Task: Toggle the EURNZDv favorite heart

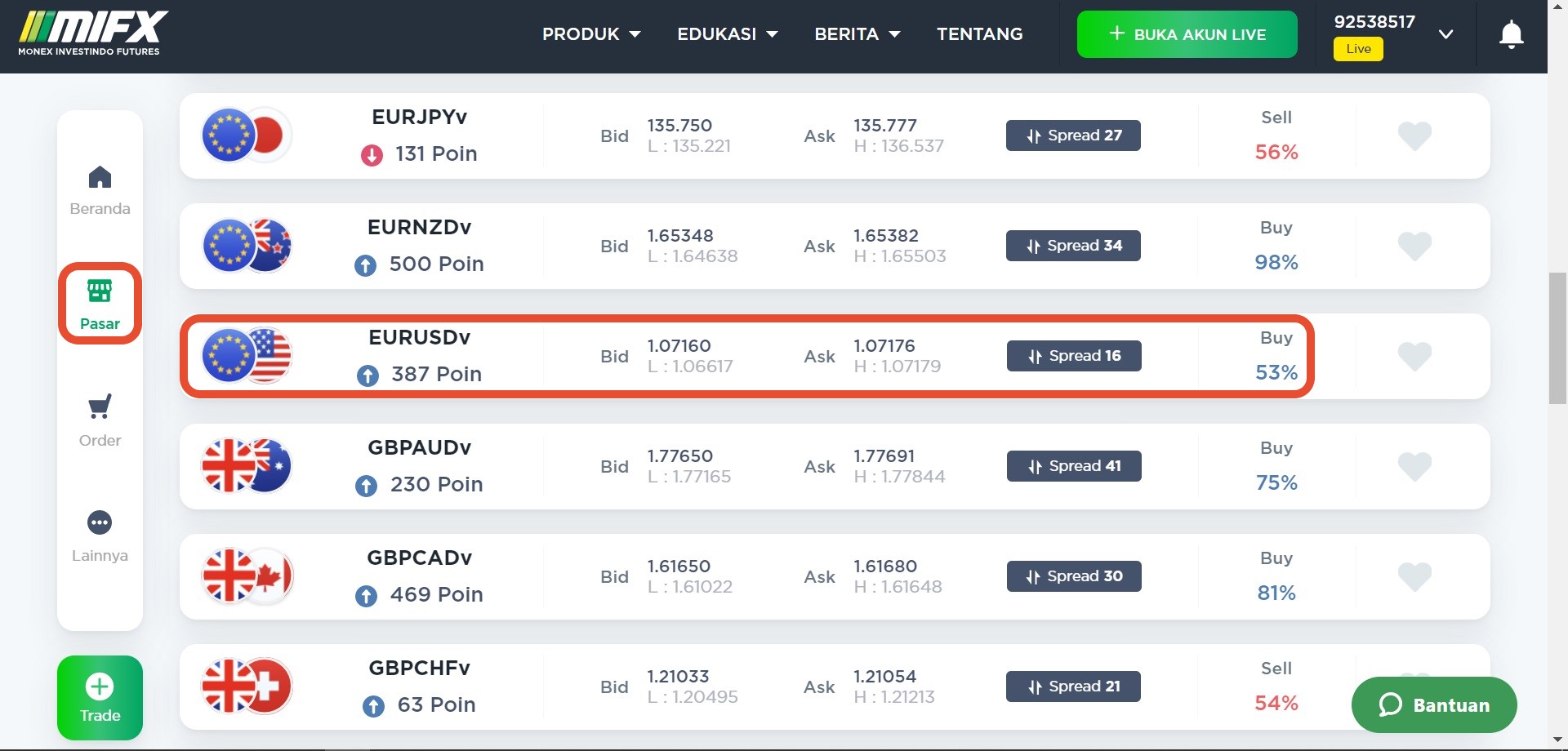Action: [x=1414, y=246]
